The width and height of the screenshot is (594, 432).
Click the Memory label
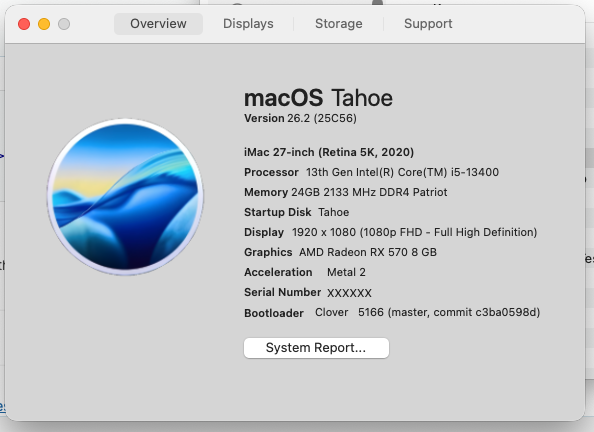[266, 193]
